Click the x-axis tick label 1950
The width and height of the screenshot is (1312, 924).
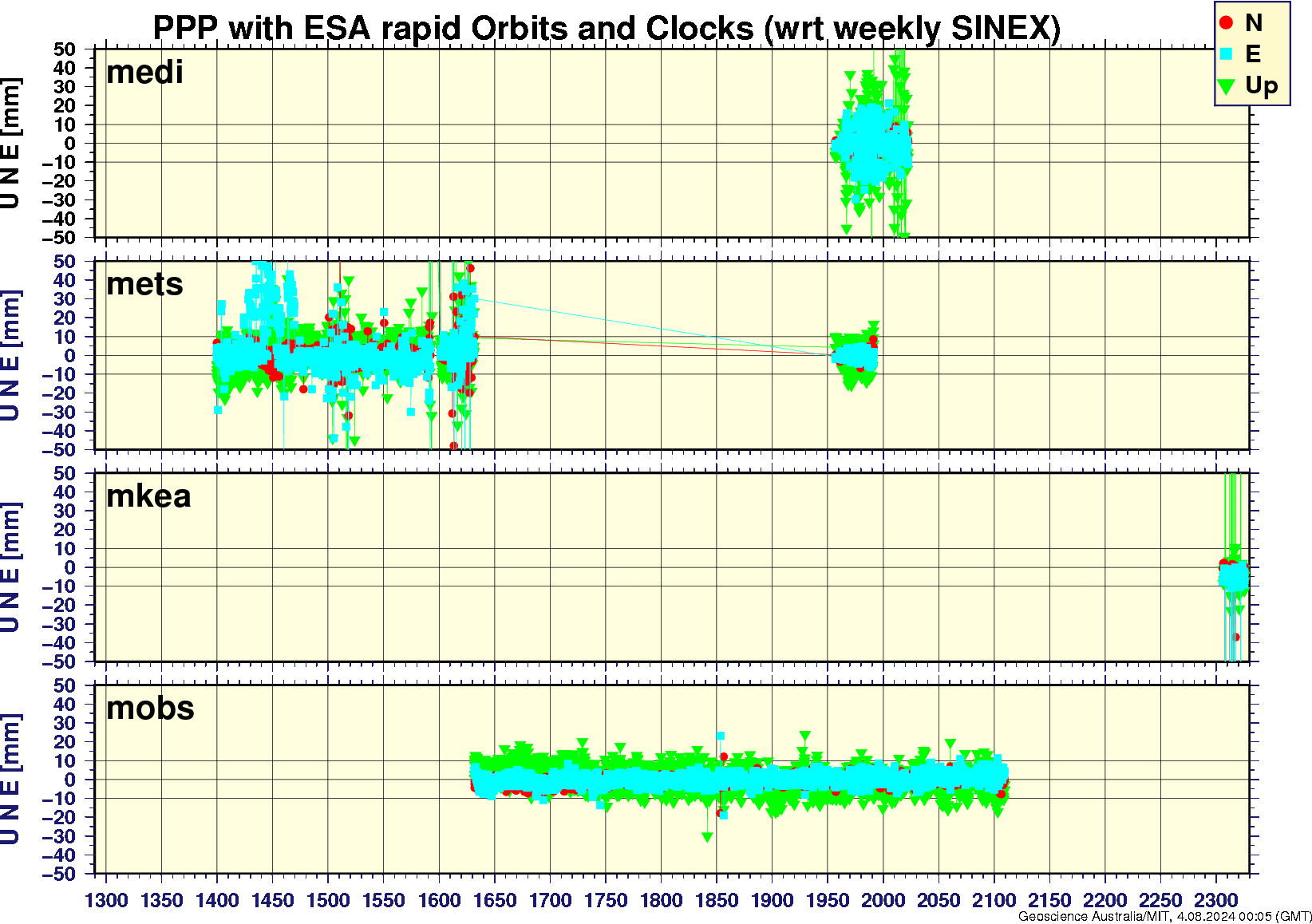click(x=828, y=901)
